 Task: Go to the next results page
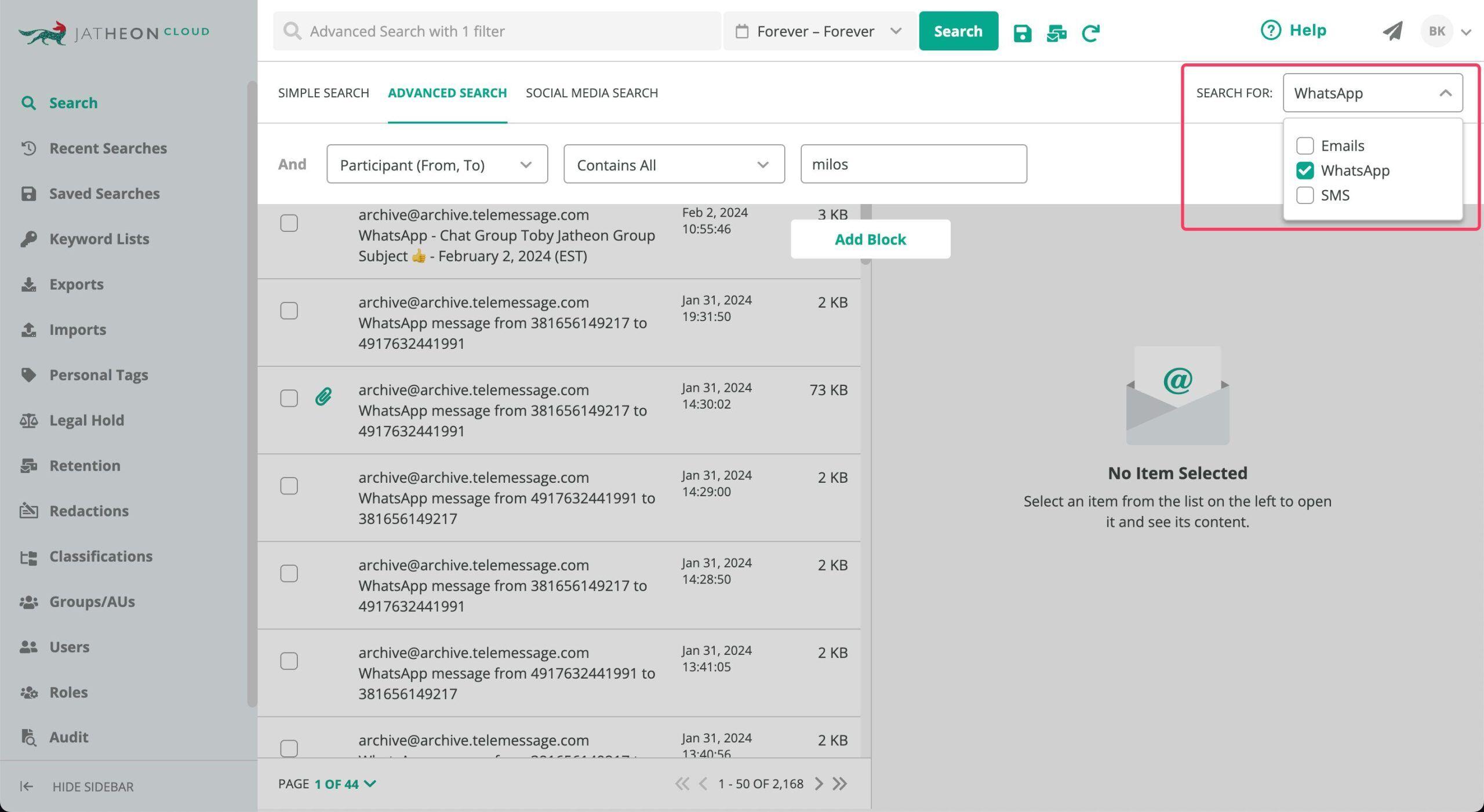(819, 784)
